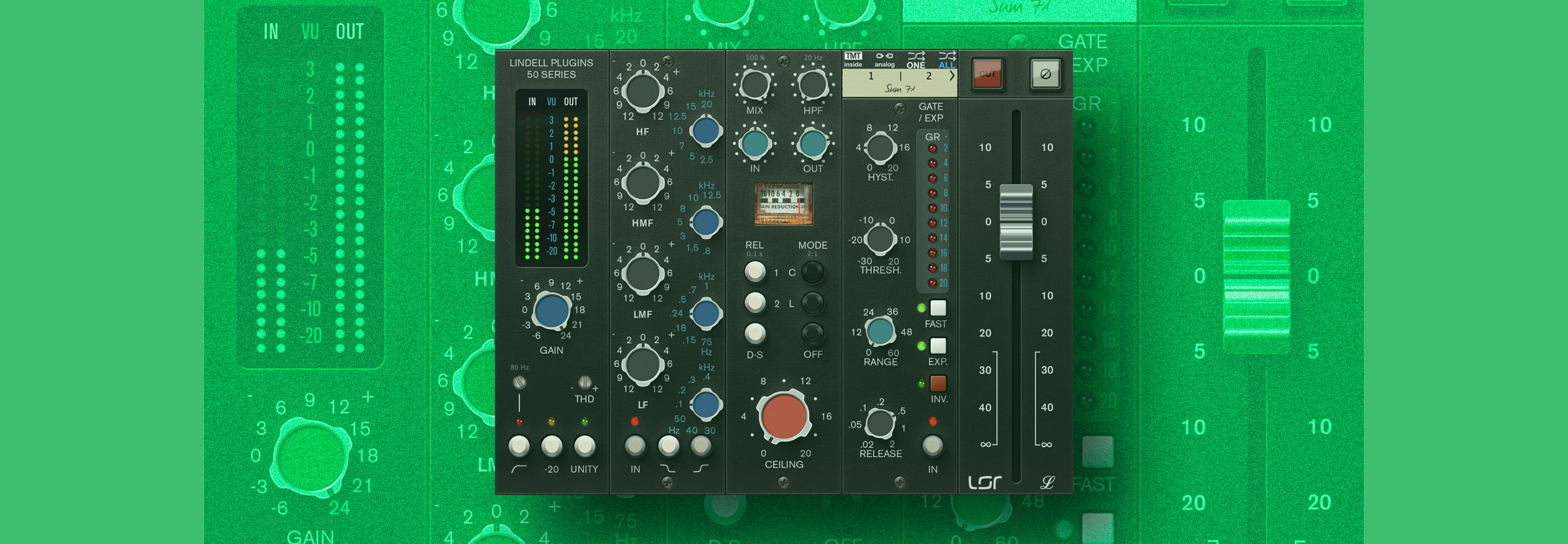Click the LINDELL PLUGINS 50 SERIES title
This screenshot has height=544, width=1568.
pos(551,68)
